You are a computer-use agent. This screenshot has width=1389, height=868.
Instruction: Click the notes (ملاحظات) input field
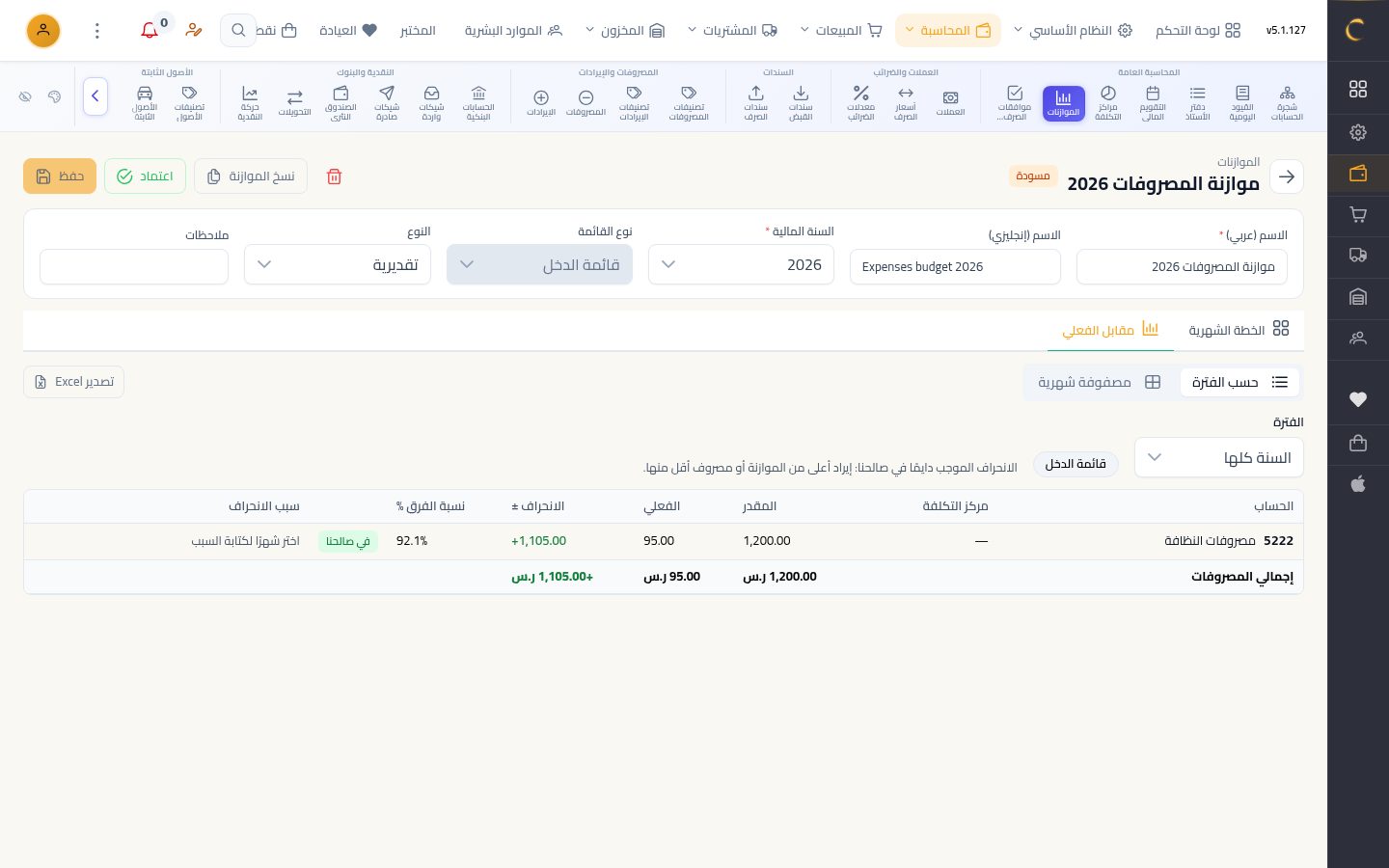pyautogui.click(x=134, y=267)
